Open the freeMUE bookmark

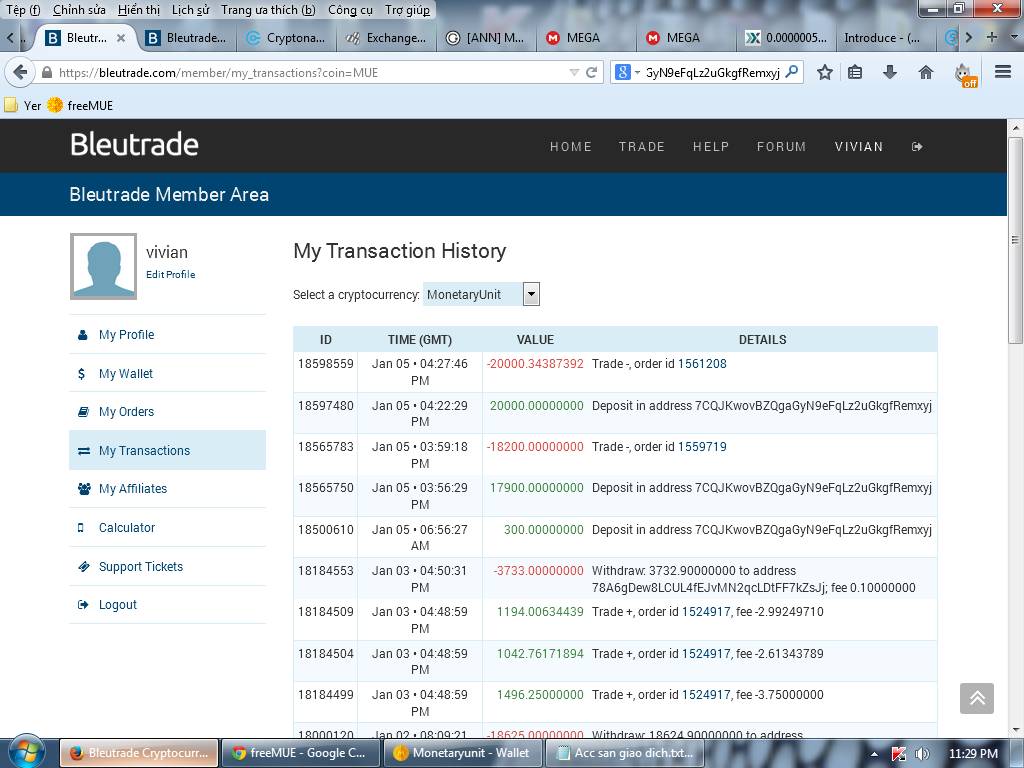click(x=80, y=105)
